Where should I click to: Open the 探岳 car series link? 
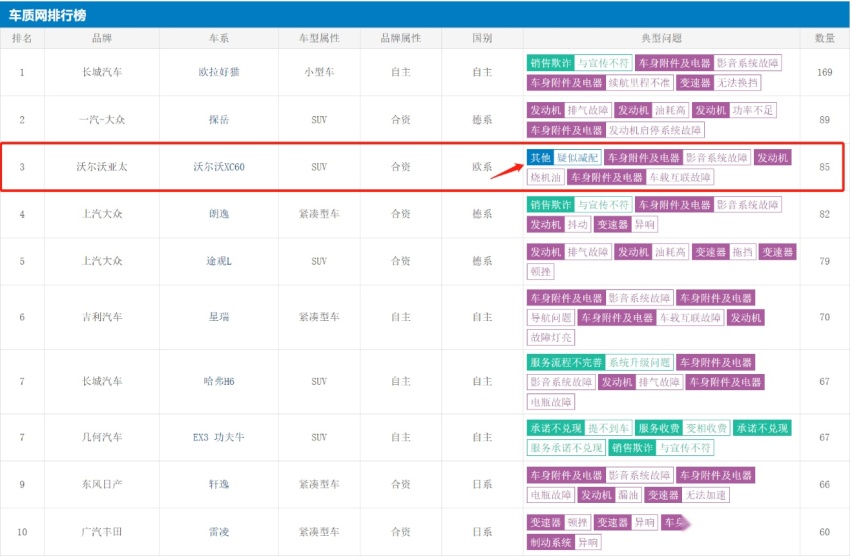click(219, 120)
